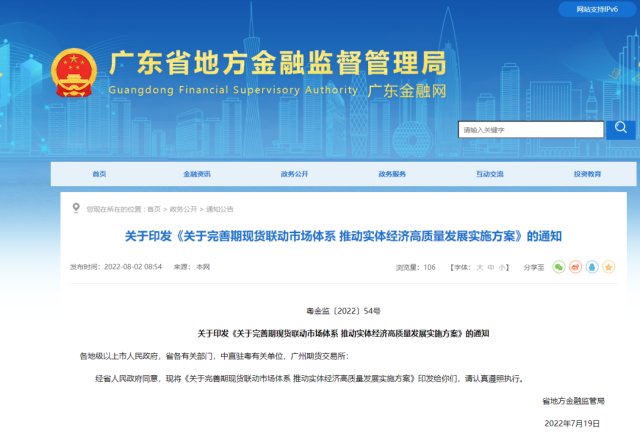Click the 来源: 本网 label
The image size is (640, 434).
click(x=191, y=267)
